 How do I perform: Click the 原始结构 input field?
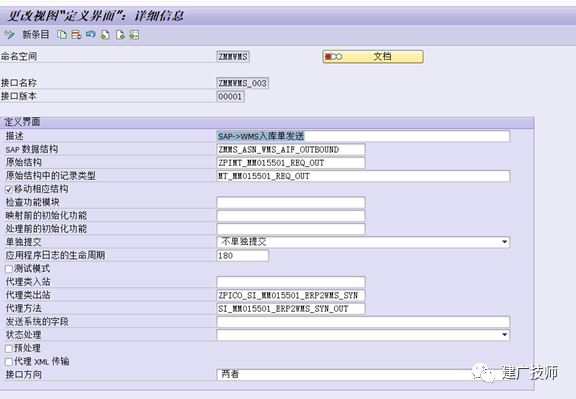[x=291, y=163]
